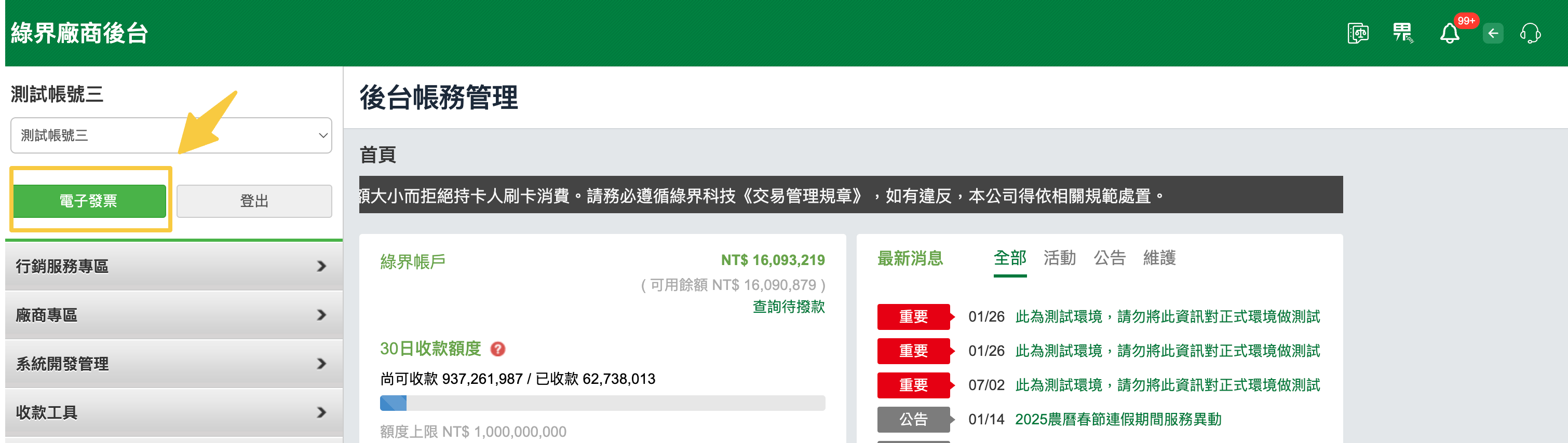Click the 最新消息 heading
The width and height of the screenshot is (1568, 443).
point(910,258)
